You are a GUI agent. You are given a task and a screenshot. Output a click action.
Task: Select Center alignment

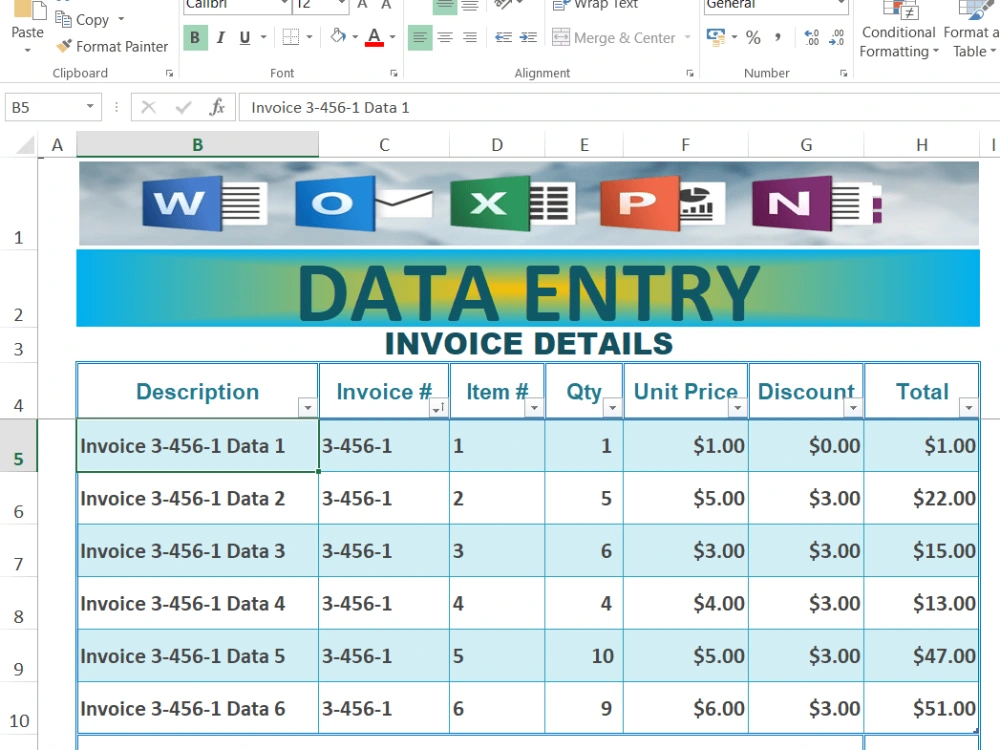click(445, 38)
